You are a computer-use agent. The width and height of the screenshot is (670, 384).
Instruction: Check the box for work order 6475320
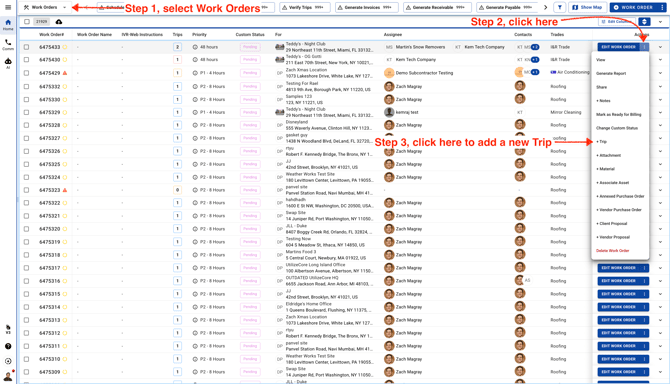click(x=26, y=229)
